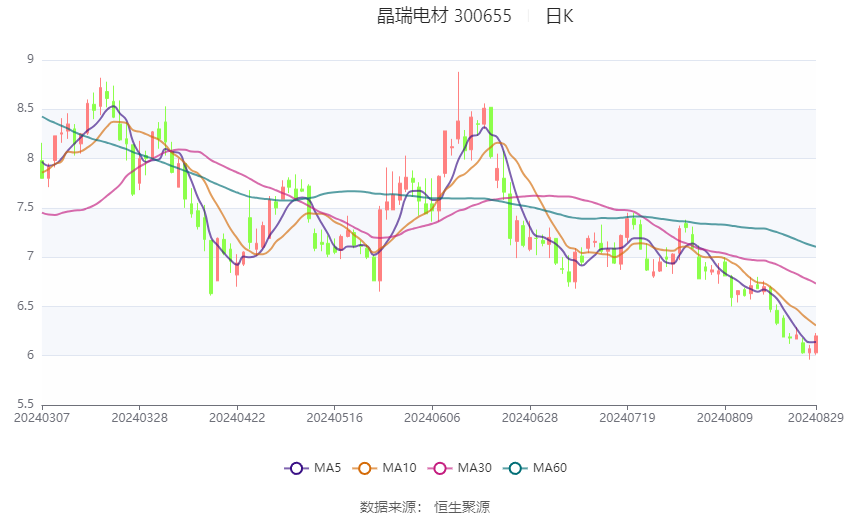Click the x-axis date label 20240516
Viewport: 850px width, 517px height.
point(334,418)
